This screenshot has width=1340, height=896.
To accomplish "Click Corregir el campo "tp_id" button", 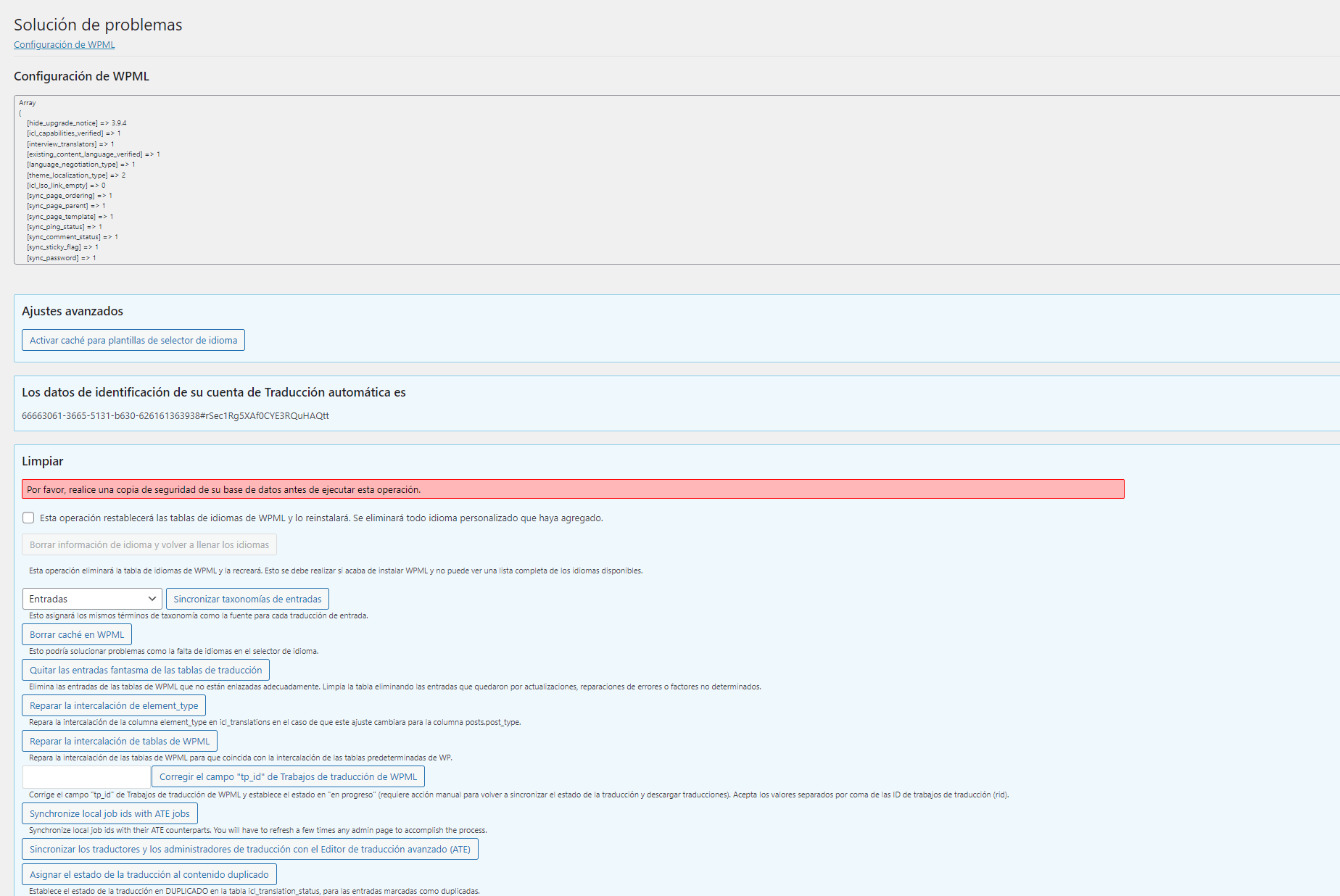I will pos(288,776).
